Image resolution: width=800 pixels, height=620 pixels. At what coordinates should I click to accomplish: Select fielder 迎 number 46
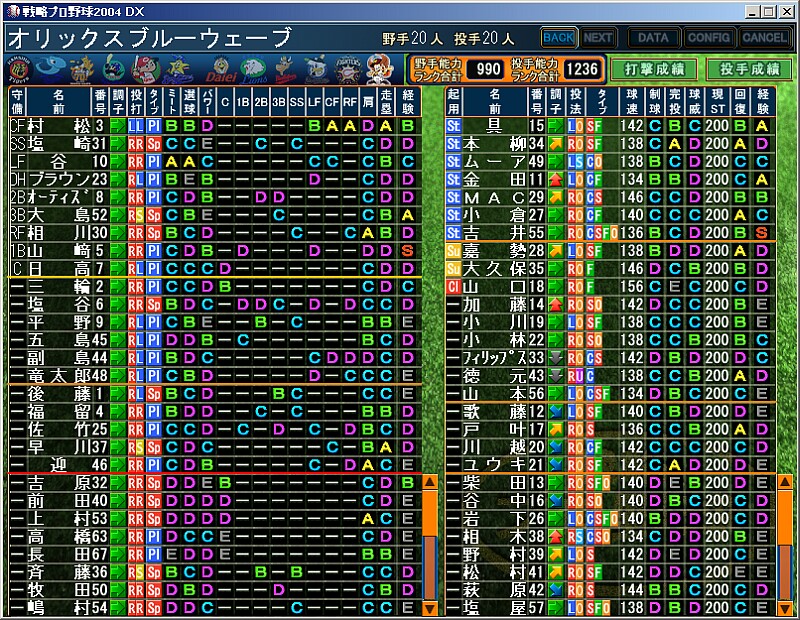(x=214, y=465)
